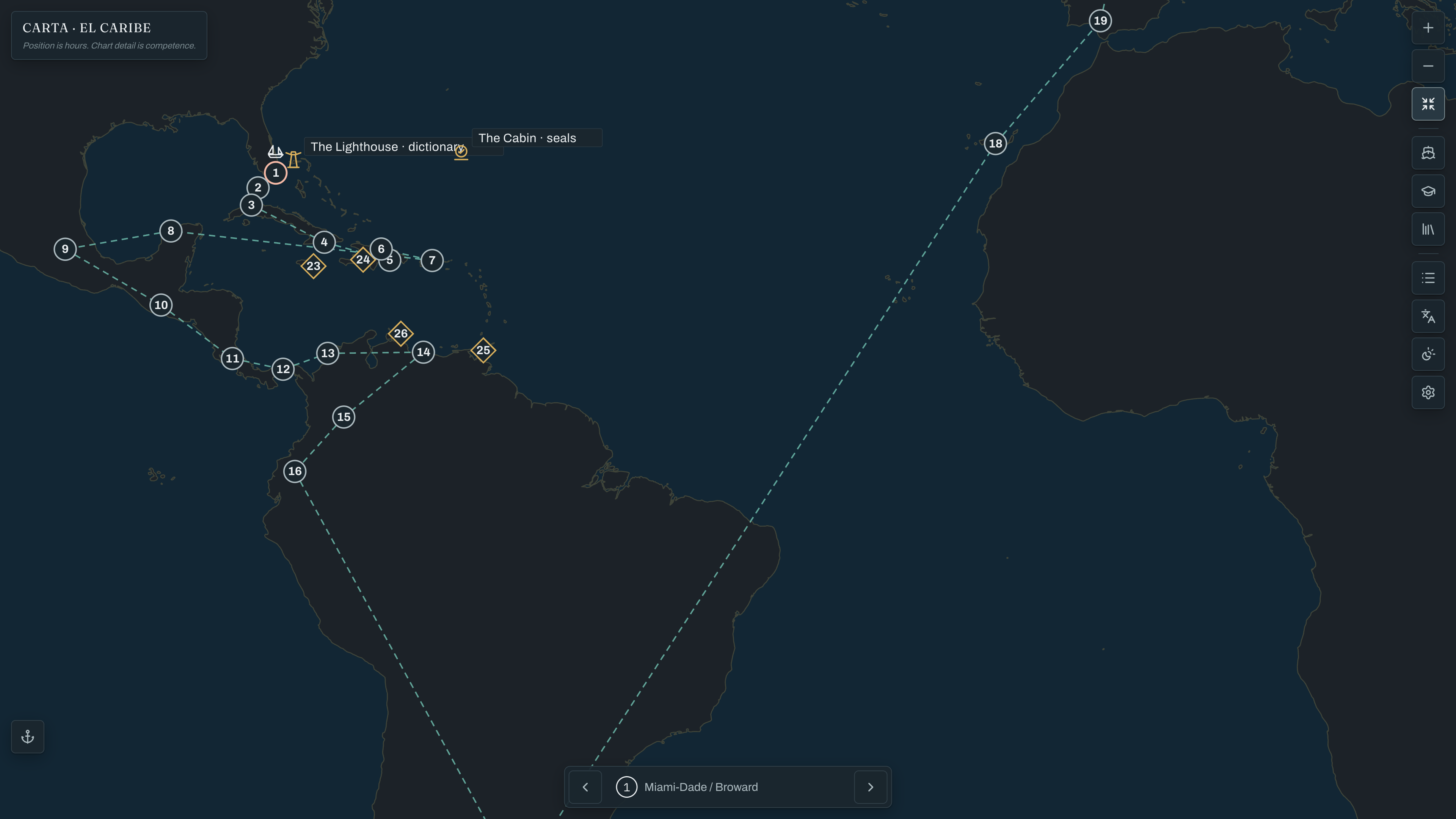
Task: Select waypoint 12 marker
Action: click(282, 369)
